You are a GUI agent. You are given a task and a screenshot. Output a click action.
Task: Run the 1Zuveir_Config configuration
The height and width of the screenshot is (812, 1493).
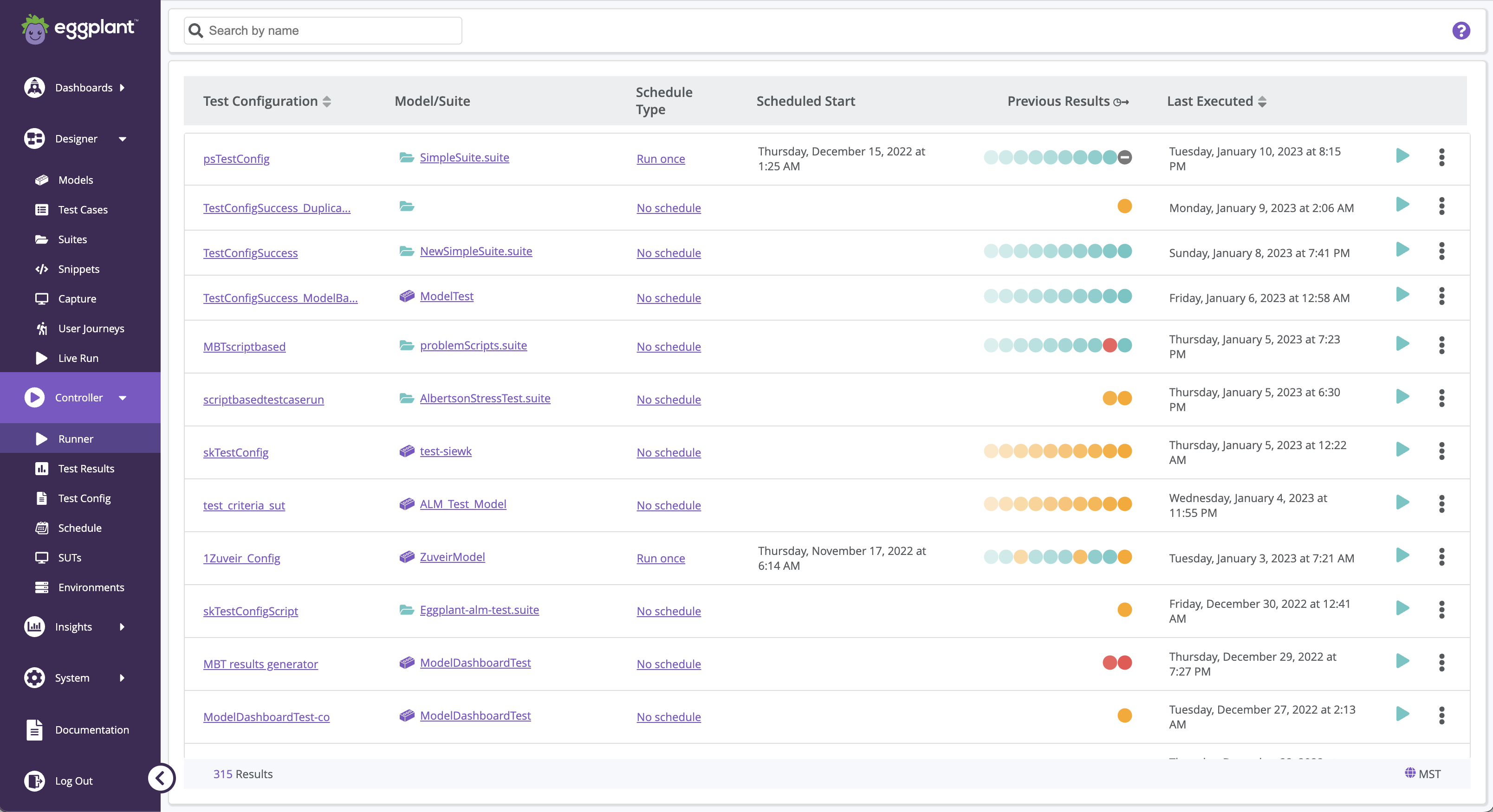point(1402,555)
